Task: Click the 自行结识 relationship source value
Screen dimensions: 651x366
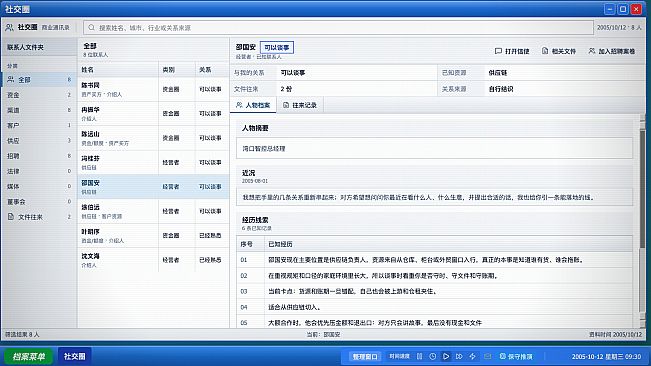Action: coord(501,89)
